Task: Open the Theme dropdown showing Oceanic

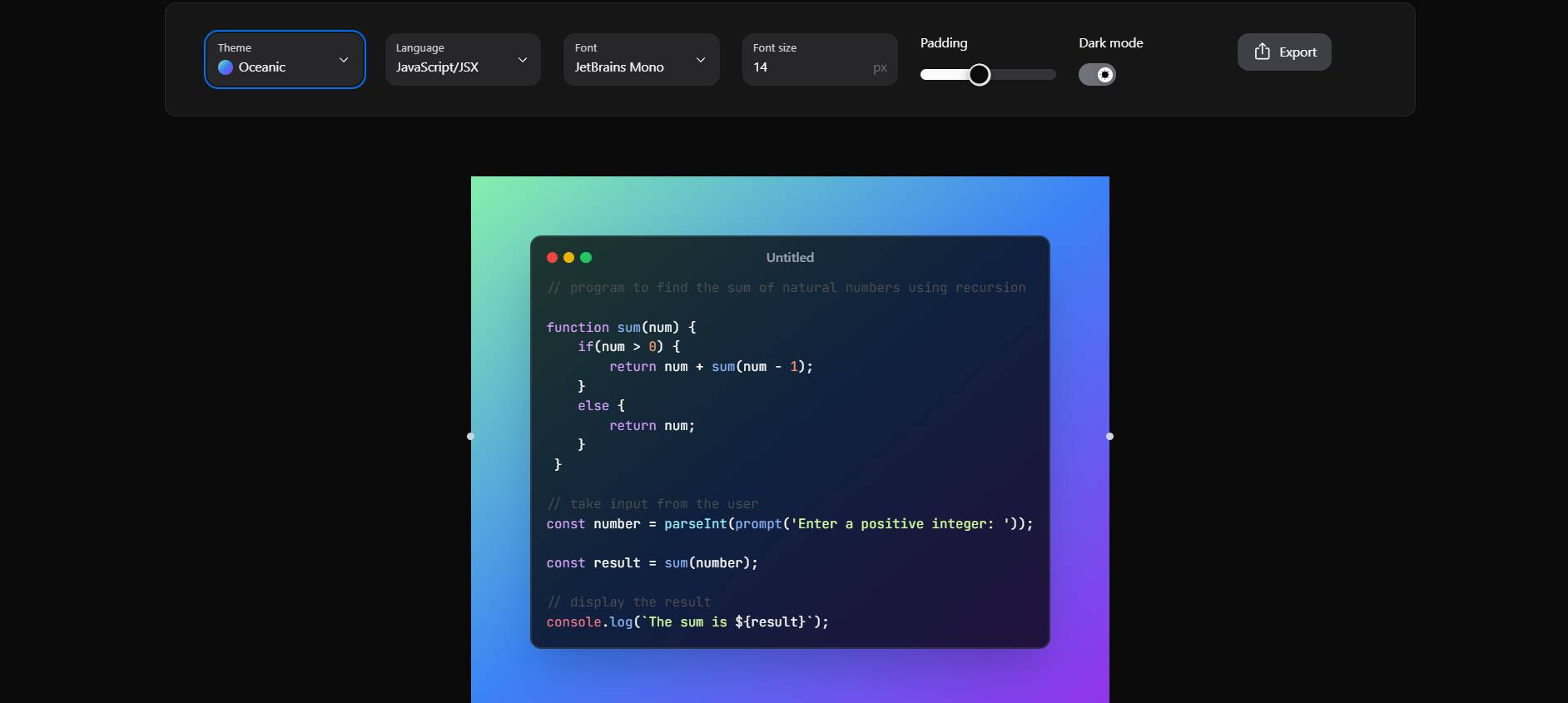Action: pyautogui.click(x=285, y=59)
